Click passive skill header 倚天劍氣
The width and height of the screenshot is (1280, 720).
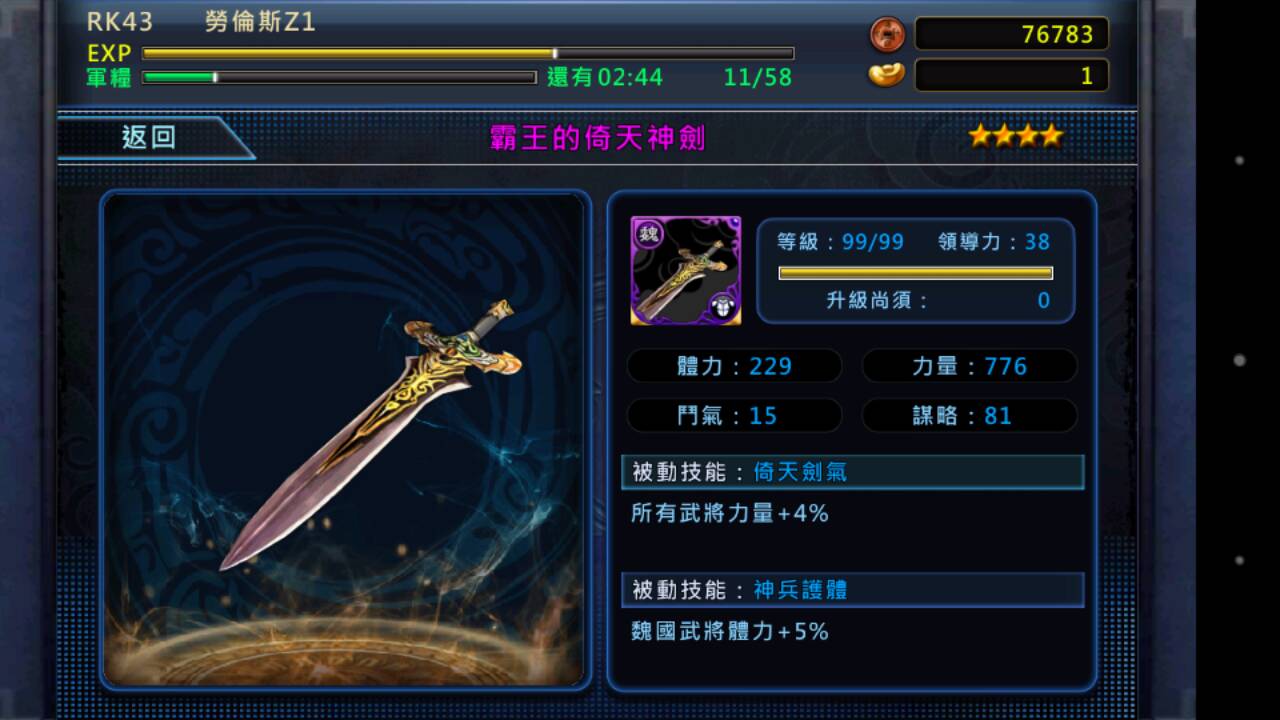click(x=852, y=472)
